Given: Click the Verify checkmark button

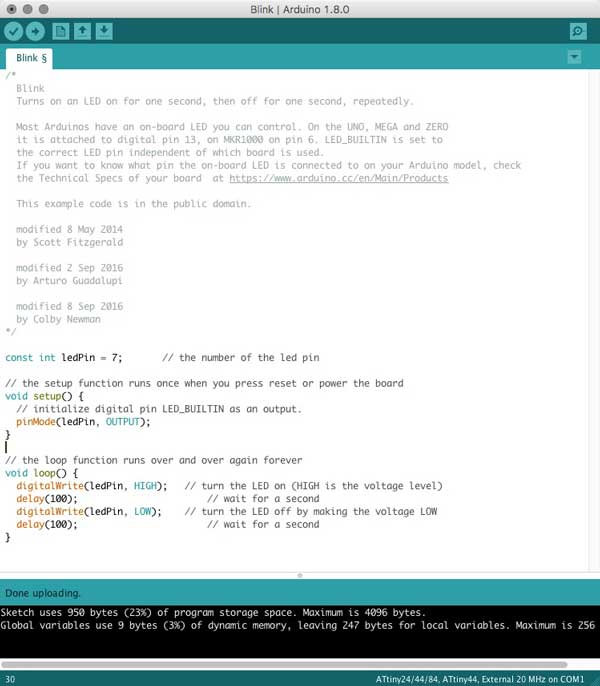Looking at the screenshot, I should [14, 32].
